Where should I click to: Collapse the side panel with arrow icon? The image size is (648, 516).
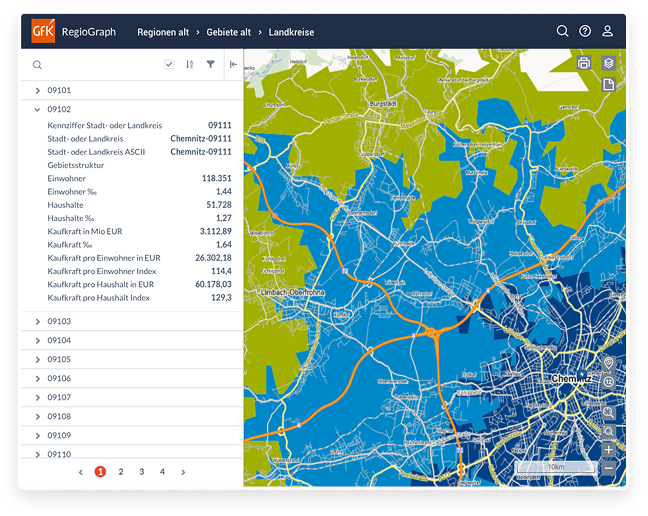[x=233, y=65]
